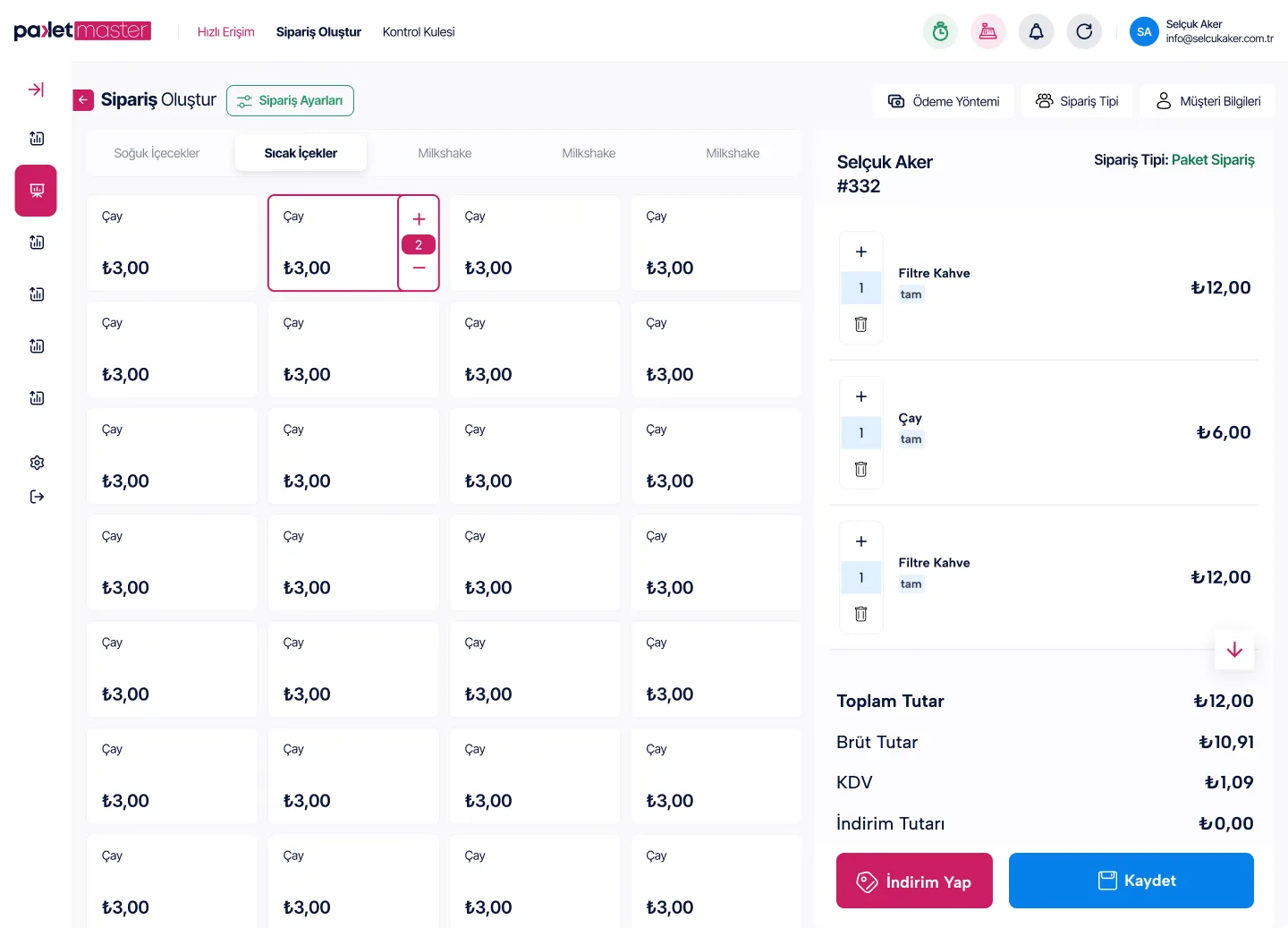
Task: Click the İndirim Tutarı value ₺0,00
Action: coord(1226,823)
